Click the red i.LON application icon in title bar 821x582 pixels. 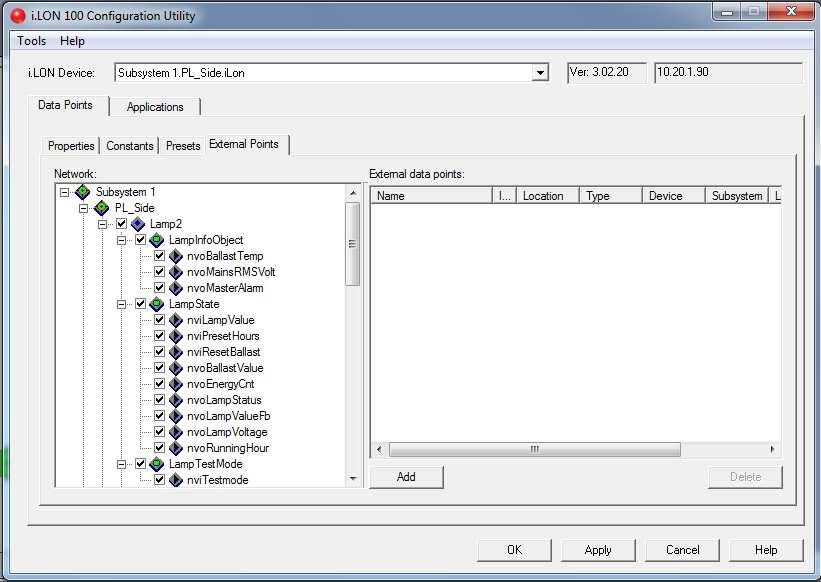coord(18,16)
